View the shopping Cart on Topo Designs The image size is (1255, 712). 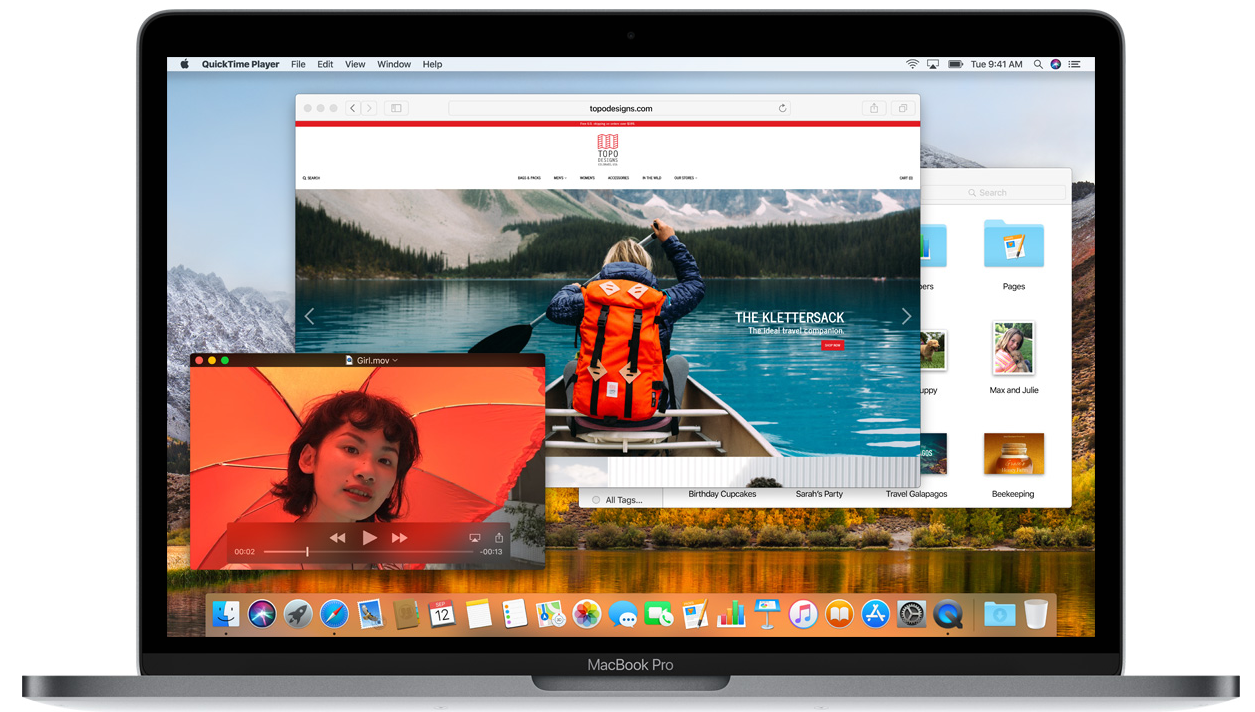[x=906, y=178]
